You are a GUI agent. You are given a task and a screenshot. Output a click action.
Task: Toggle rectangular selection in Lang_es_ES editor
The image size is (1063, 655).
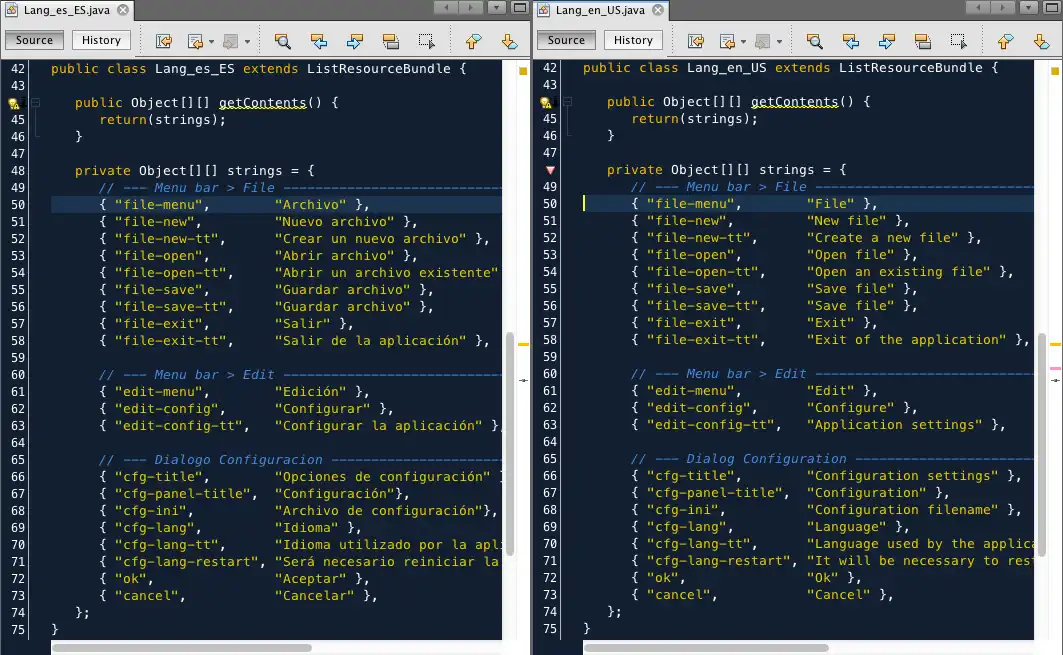pos(426,41)
